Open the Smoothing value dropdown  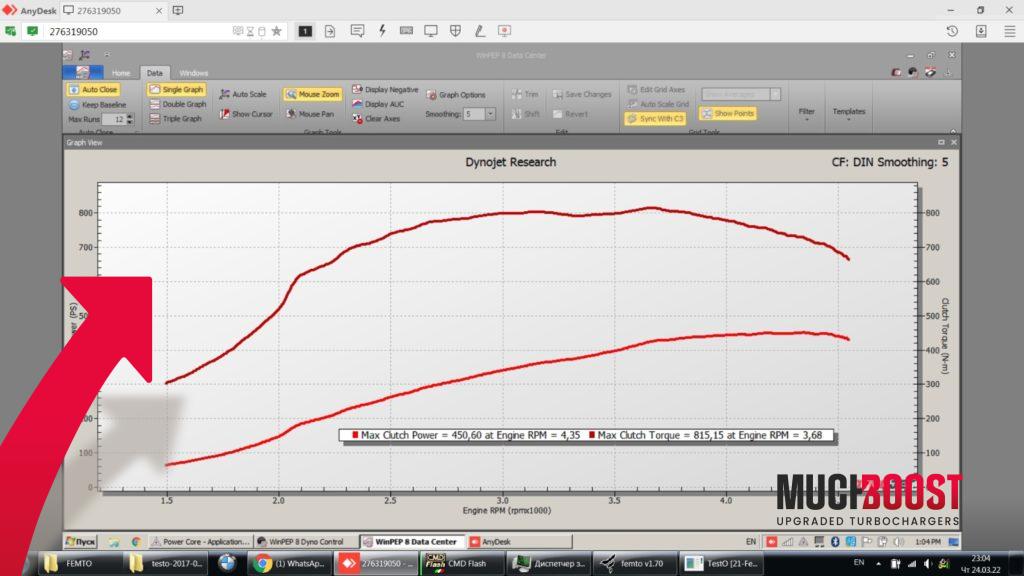point(490,114)
